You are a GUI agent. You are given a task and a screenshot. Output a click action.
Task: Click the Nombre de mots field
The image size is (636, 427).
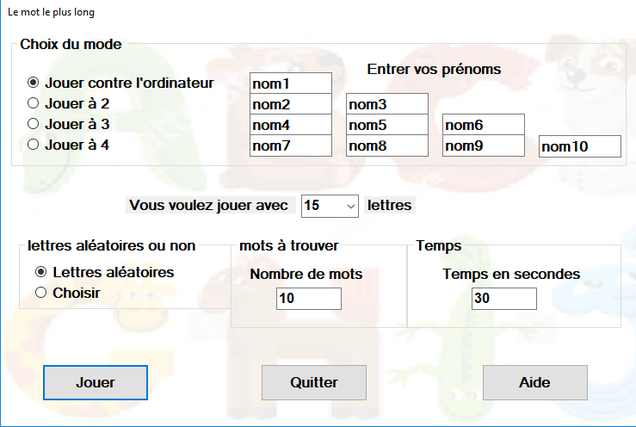click(x=309, y=298)
